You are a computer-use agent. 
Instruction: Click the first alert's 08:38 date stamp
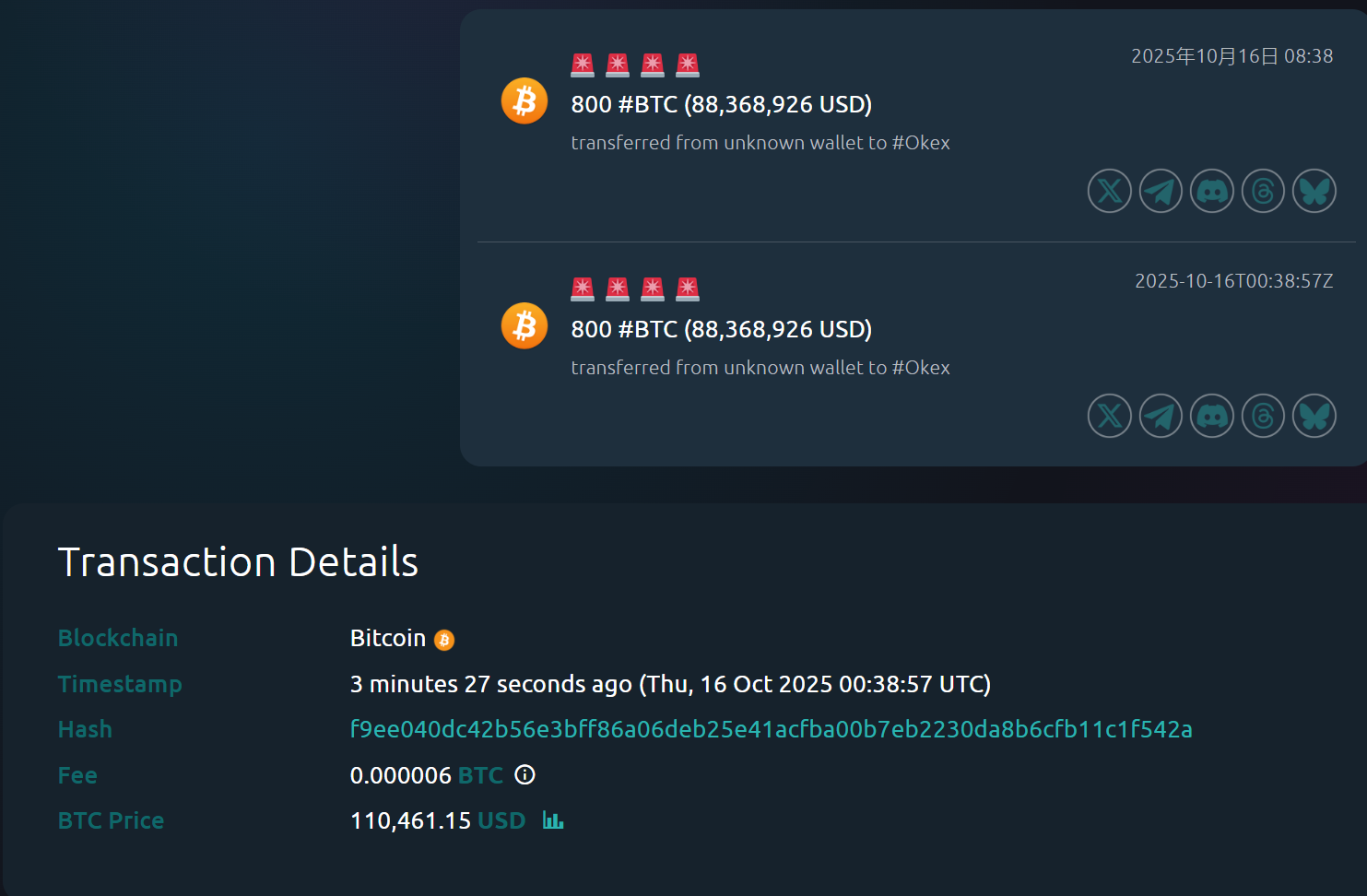pyautogui.click(x=1231, y=56)
